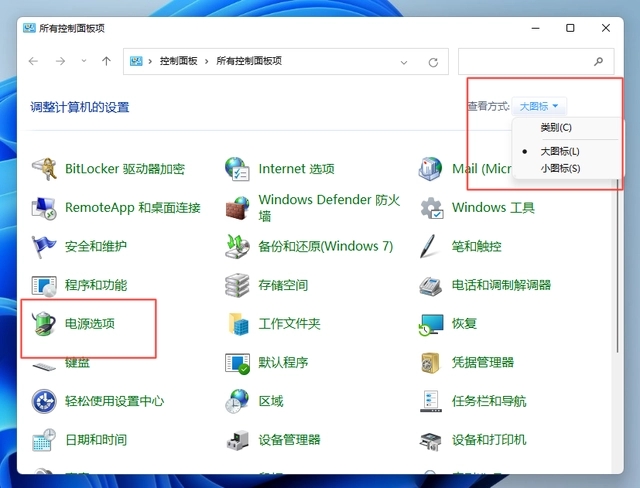The width and height of the screenshot is (640, 488).
Task: Open the 键盘 keyboard item
Action: pos(60,363)
